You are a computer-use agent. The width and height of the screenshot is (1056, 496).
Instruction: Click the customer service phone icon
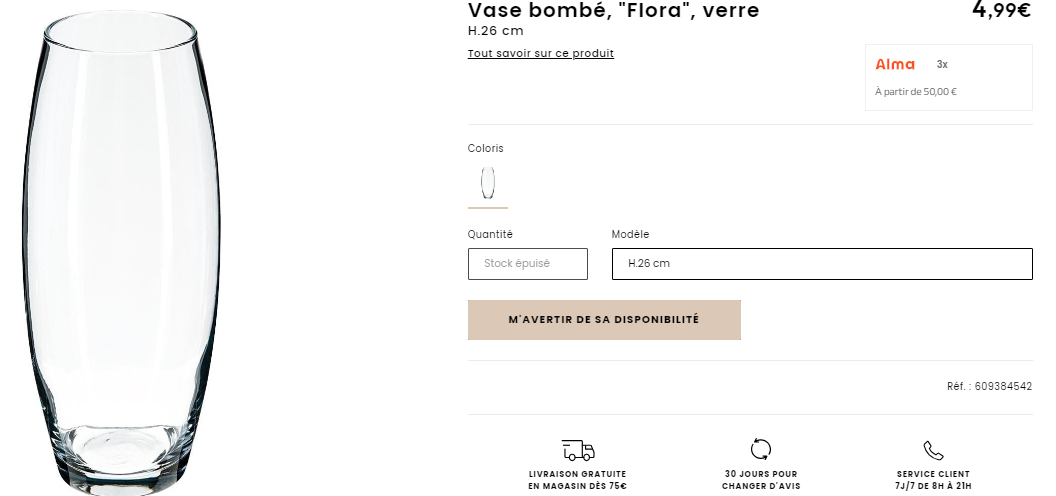(x=933, y=450)
